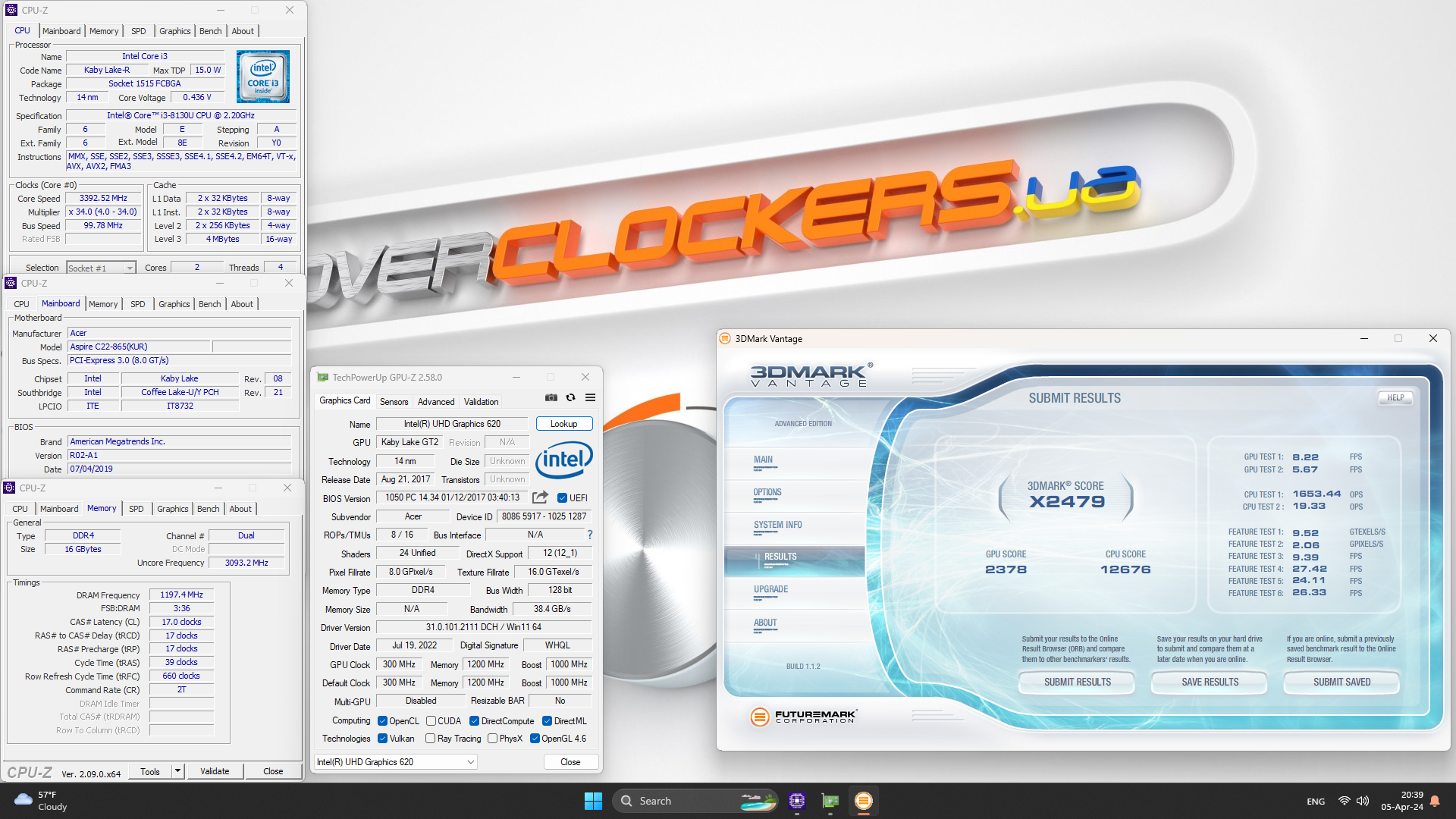Enable the PhysX checkbox
The height and width of the screenshot is (819, 1456).
tap(492, 739)
